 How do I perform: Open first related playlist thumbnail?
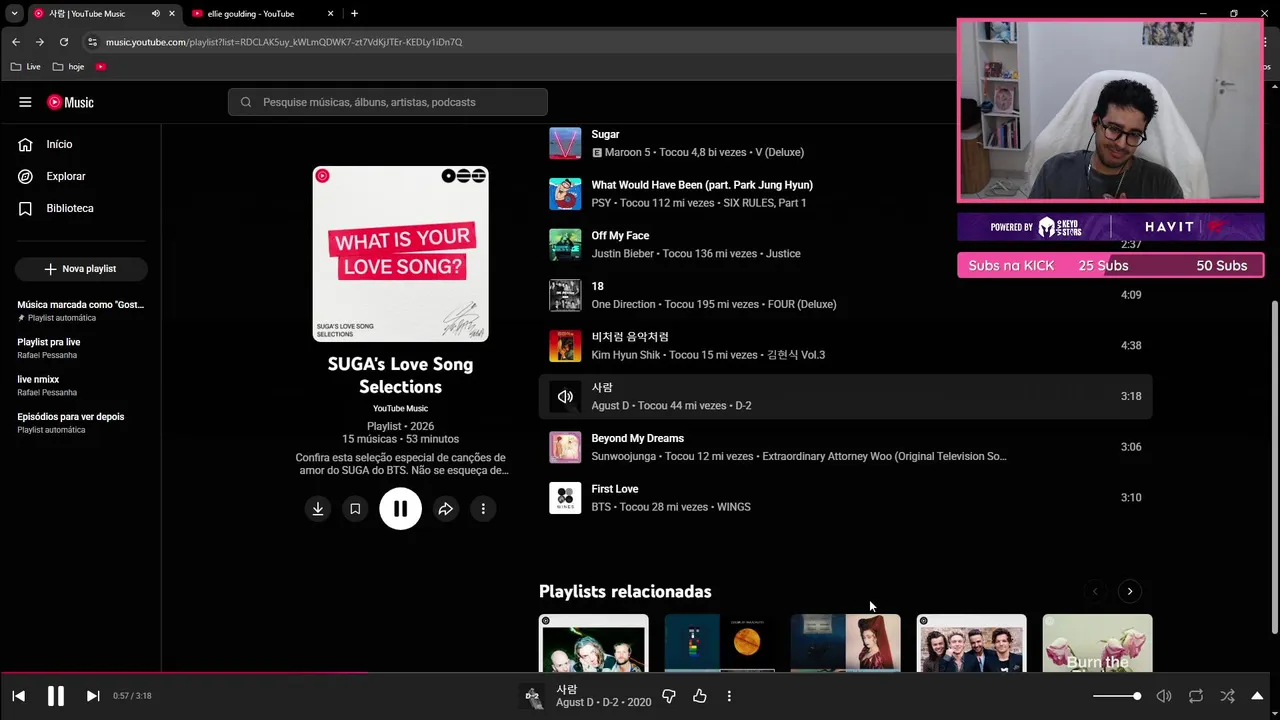(x=594, y=643)
